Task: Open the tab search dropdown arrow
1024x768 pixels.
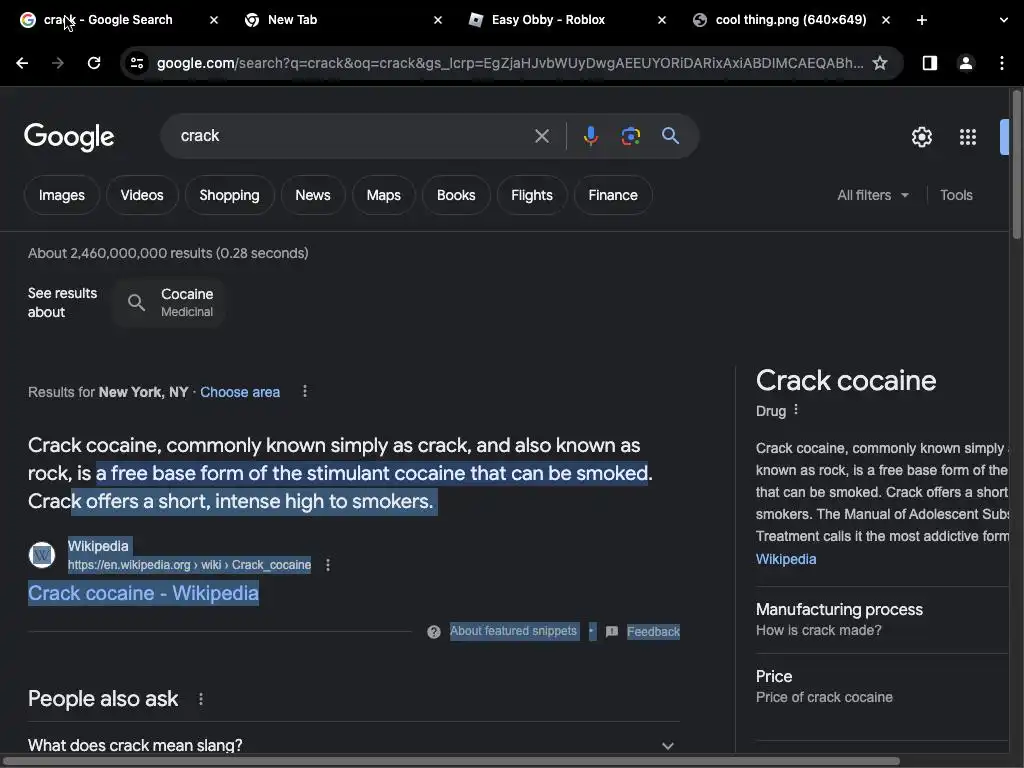Action: click(x=1004, y=20)
